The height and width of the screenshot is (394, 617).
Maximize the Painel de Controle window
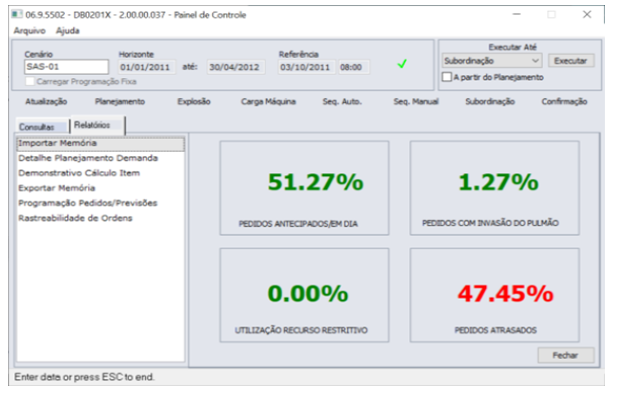[x=552, y=15]
